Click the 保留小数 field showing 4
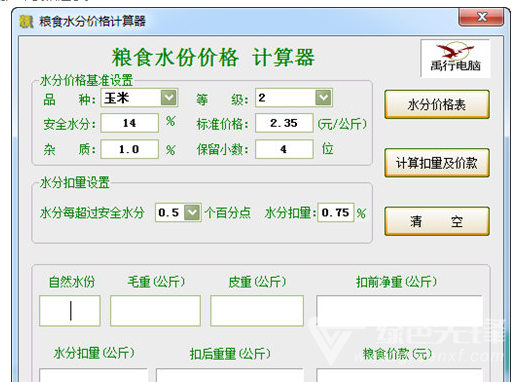This screenshot has height=382, width=522. tap(284, 149)
